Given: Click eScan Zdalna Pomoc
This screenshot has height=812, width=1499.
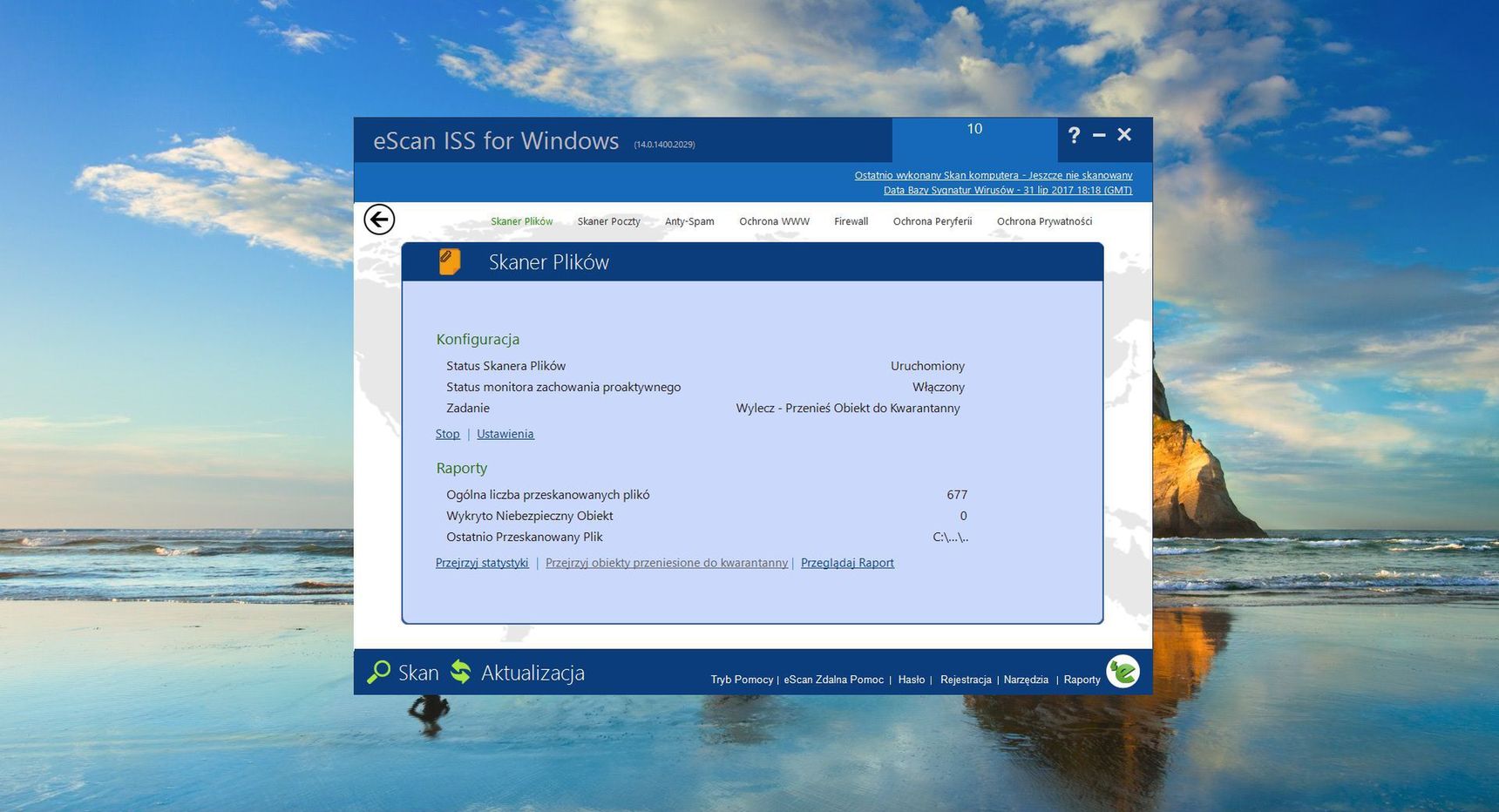Looking at the screenshot, I should [x=833, y=680].
